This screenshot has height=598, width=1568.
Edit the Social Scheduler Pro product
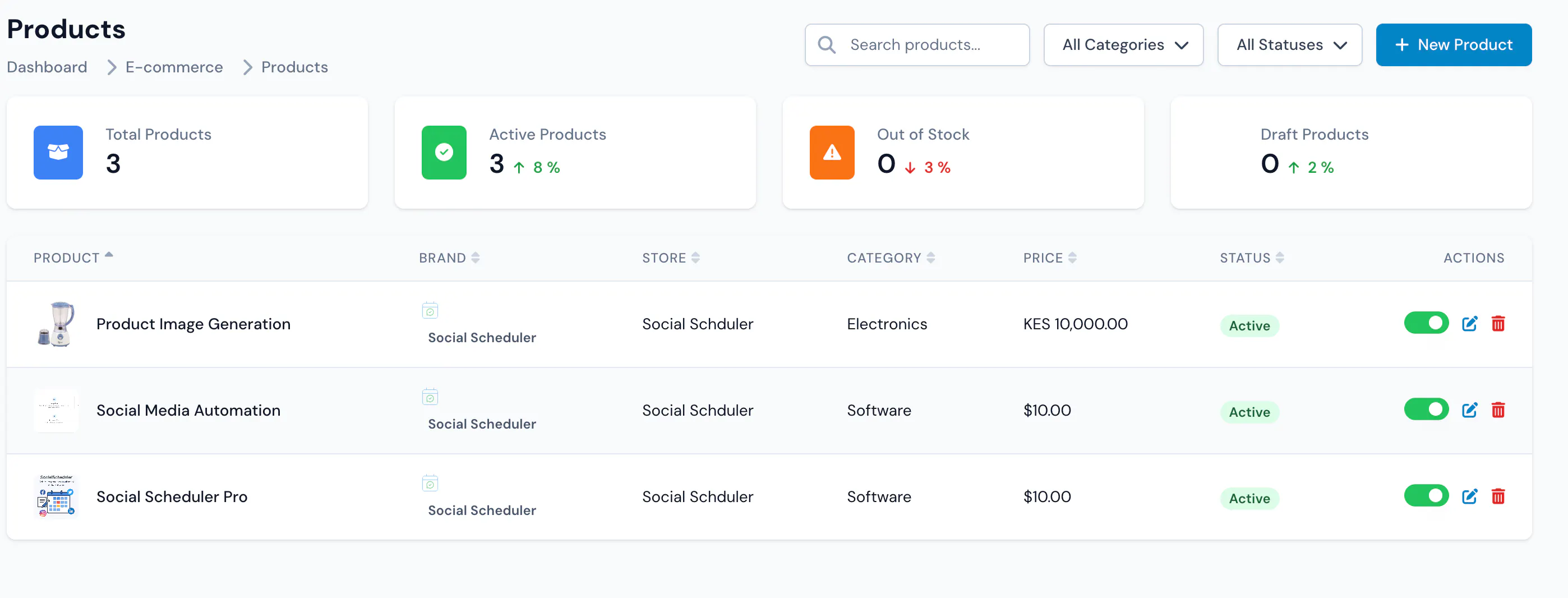[x=1469, y=496]
